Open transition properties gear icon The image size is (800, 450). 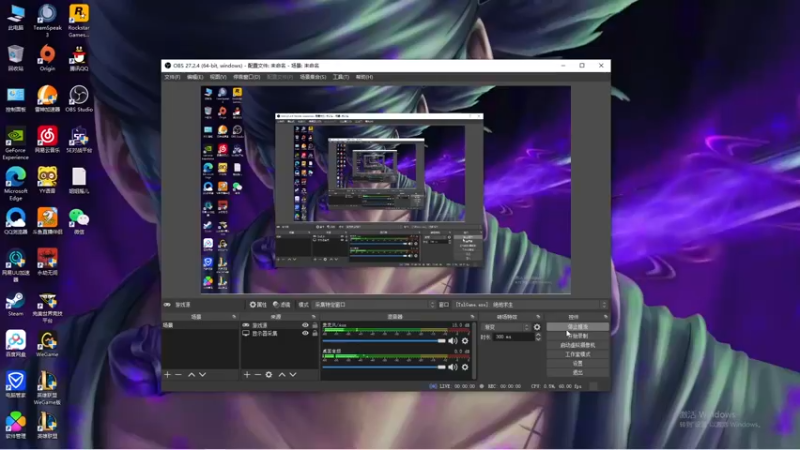coord(537,327)
